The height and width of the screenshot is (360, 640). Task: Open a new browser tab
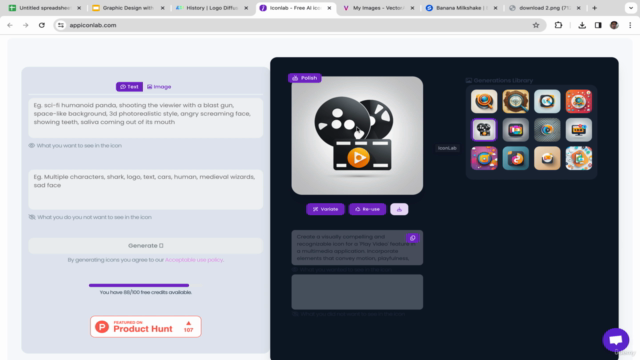coord(594,8)
